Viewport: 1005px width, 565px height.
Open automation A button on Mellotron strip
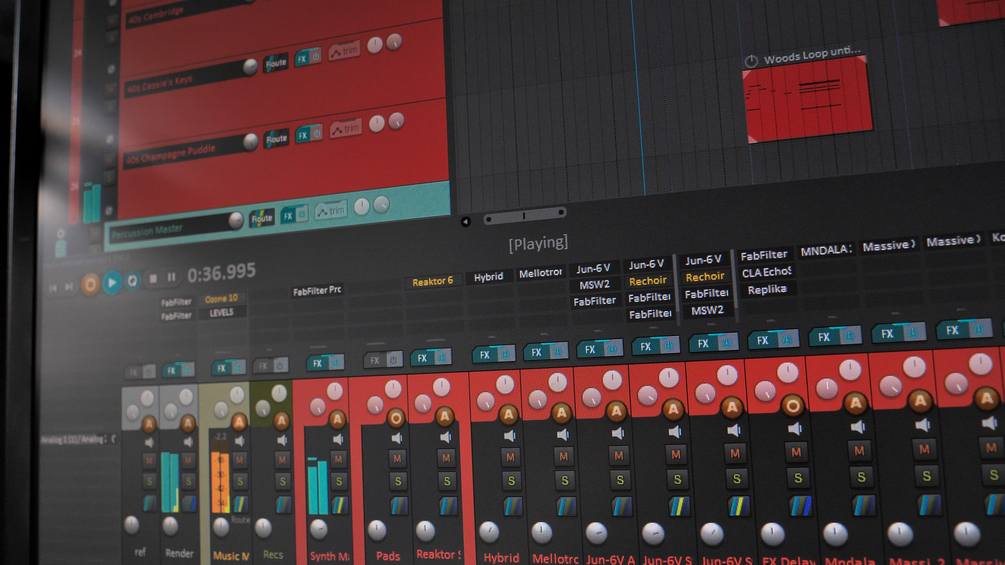point(561,413)
